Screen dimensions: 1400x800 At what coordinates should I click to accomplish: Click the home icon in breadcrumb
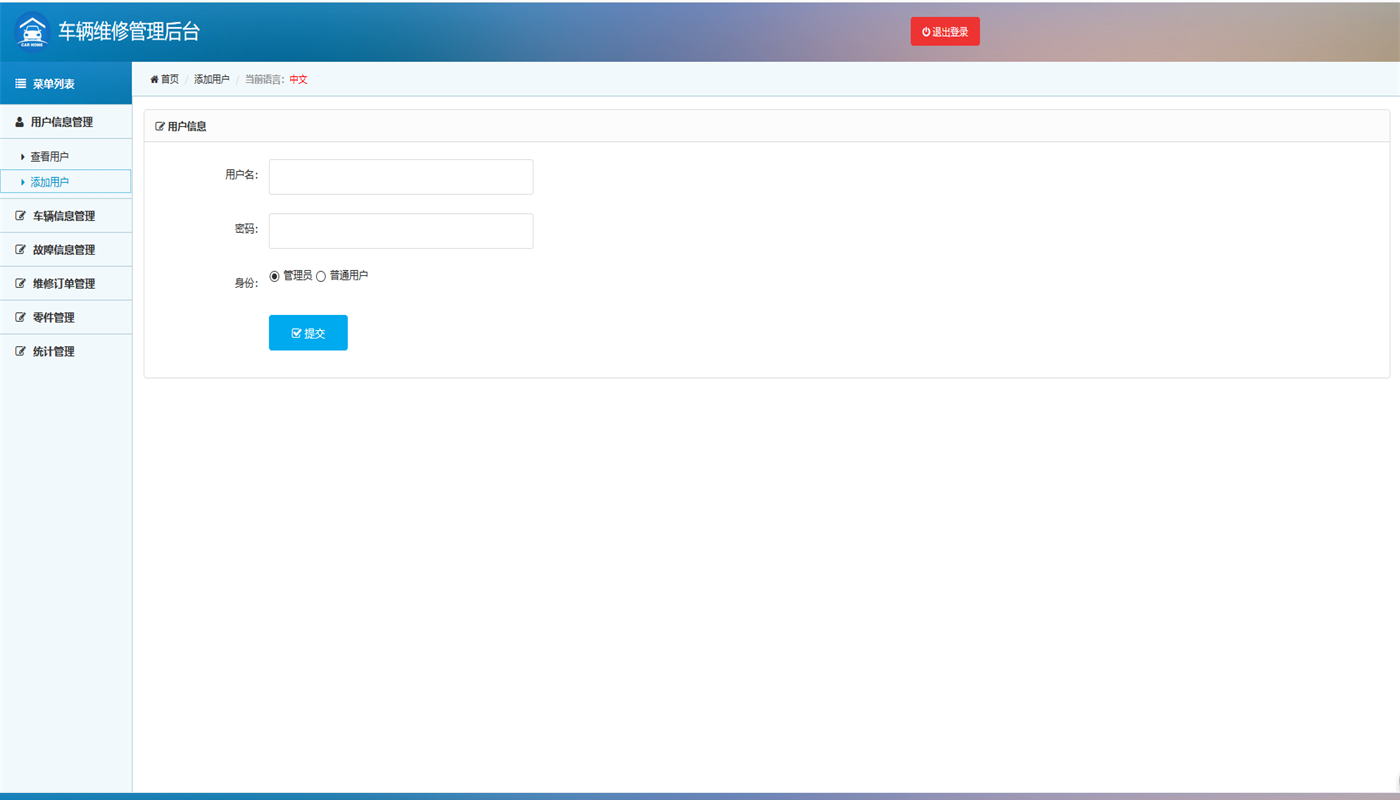coord(154,79)
